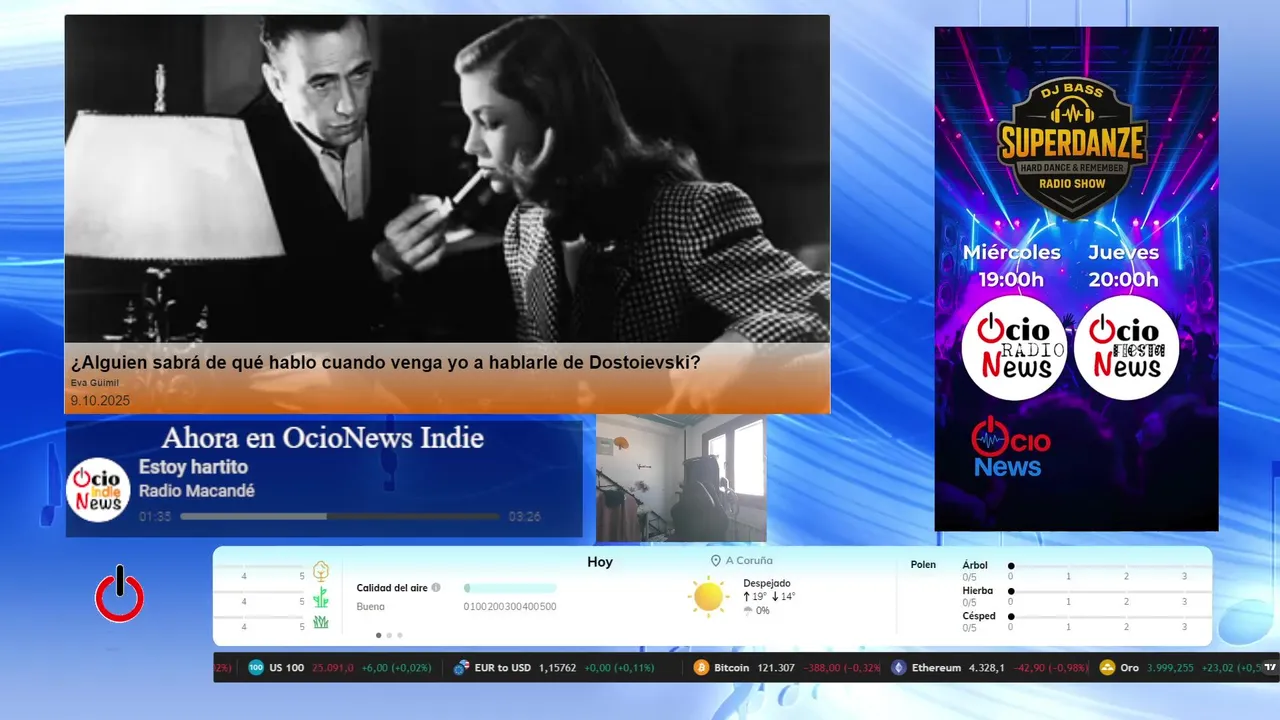Click the Oro gold bars icon
This screenshot has height=720, width=1280.
click(x=1107, y=667)
